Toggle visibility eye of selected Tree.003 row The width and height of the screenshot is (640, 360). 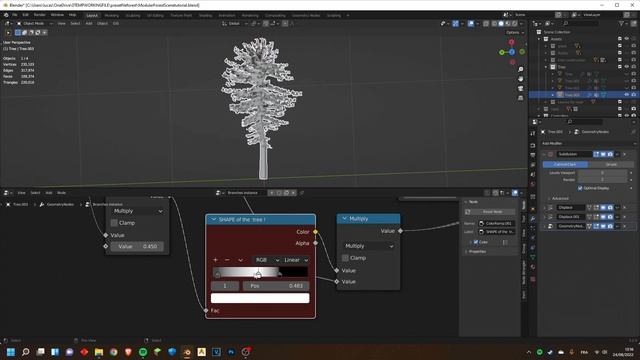point(627,95)
